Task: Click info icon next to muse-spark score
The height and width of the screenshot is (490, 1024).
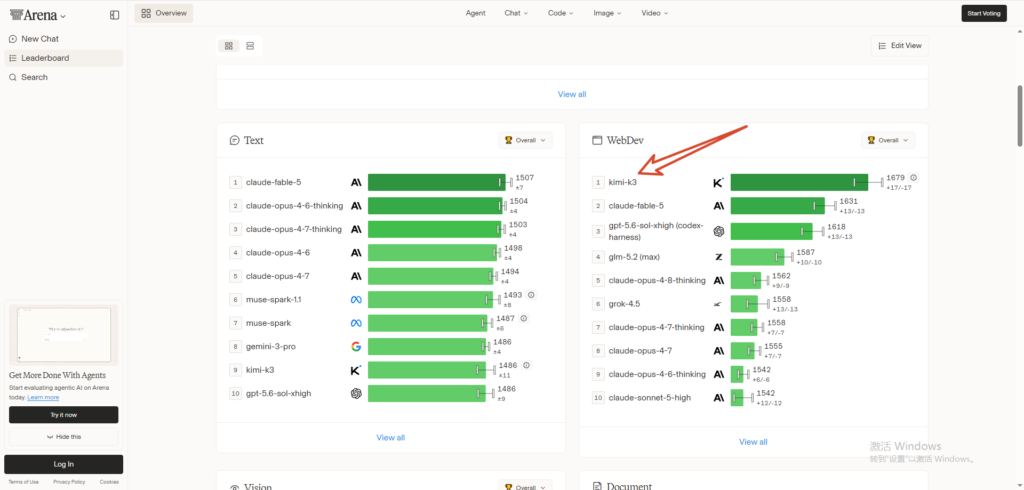Action: (x=524, y=318)
